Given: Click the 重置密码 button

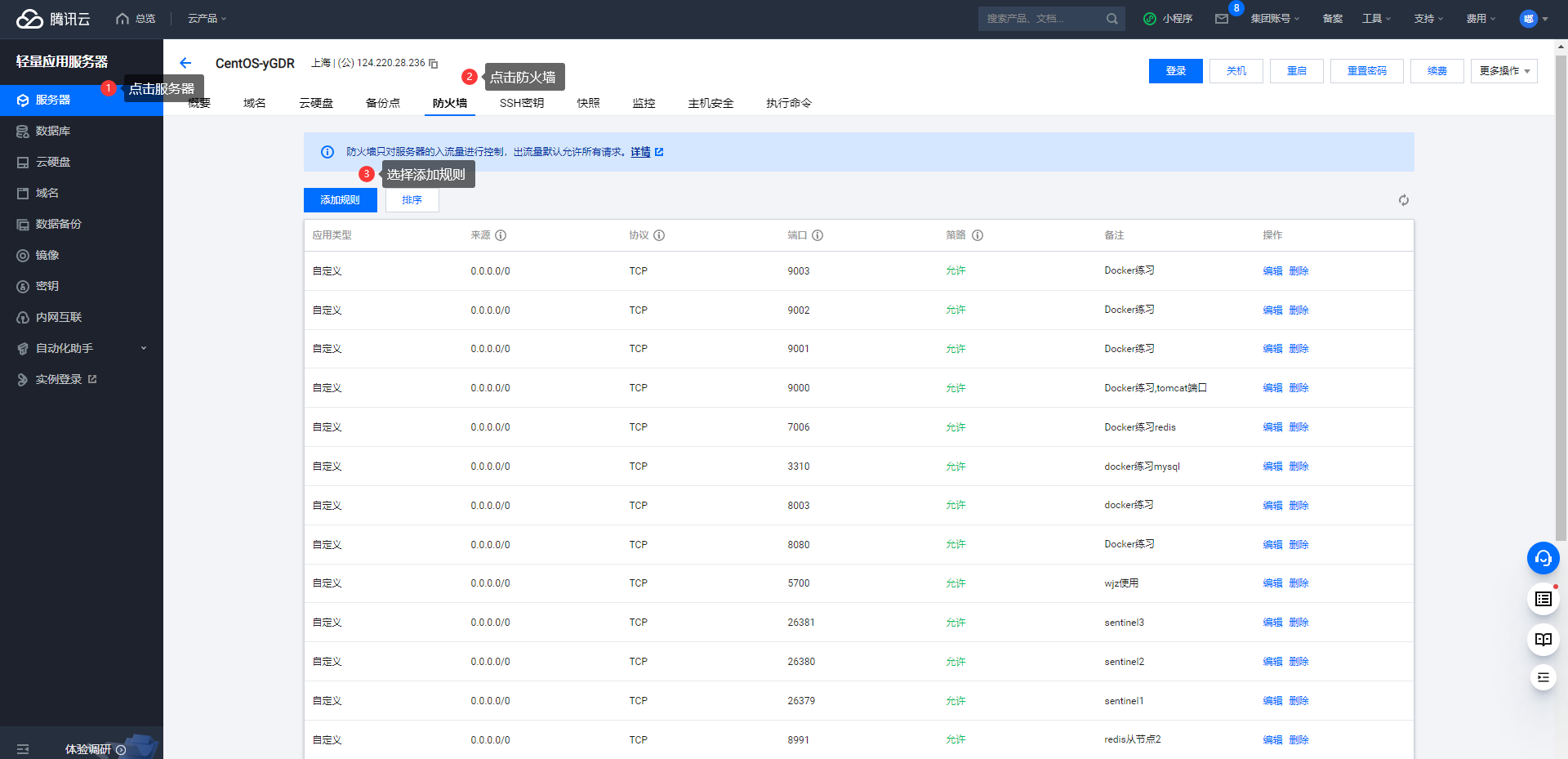Looking at the screenshot, I should [1367, 71].
